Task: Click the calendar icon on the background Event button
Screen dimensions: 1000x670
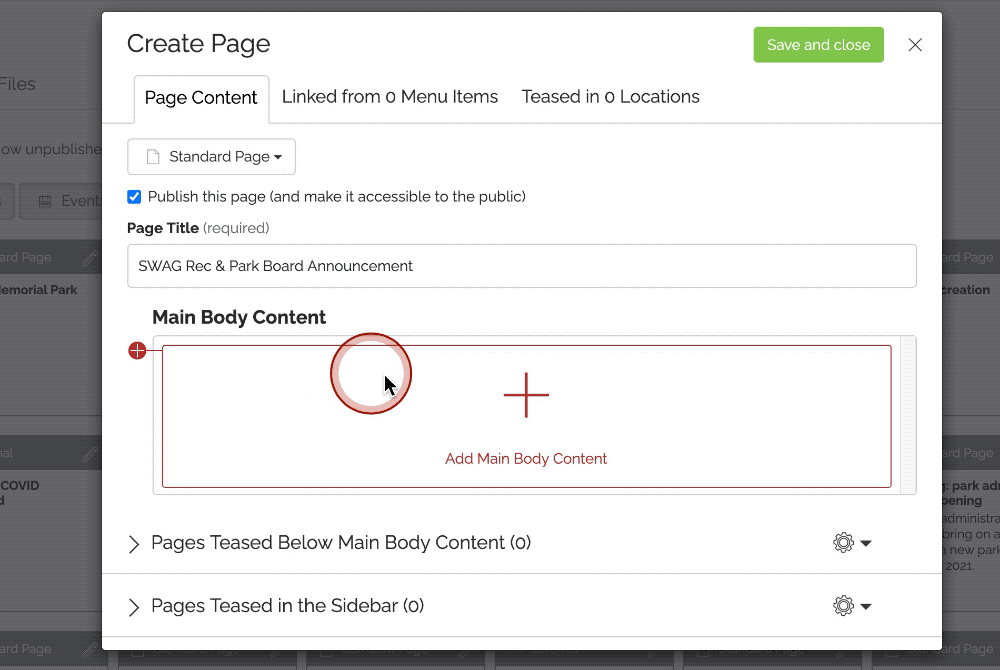Action: click(45, 201)
